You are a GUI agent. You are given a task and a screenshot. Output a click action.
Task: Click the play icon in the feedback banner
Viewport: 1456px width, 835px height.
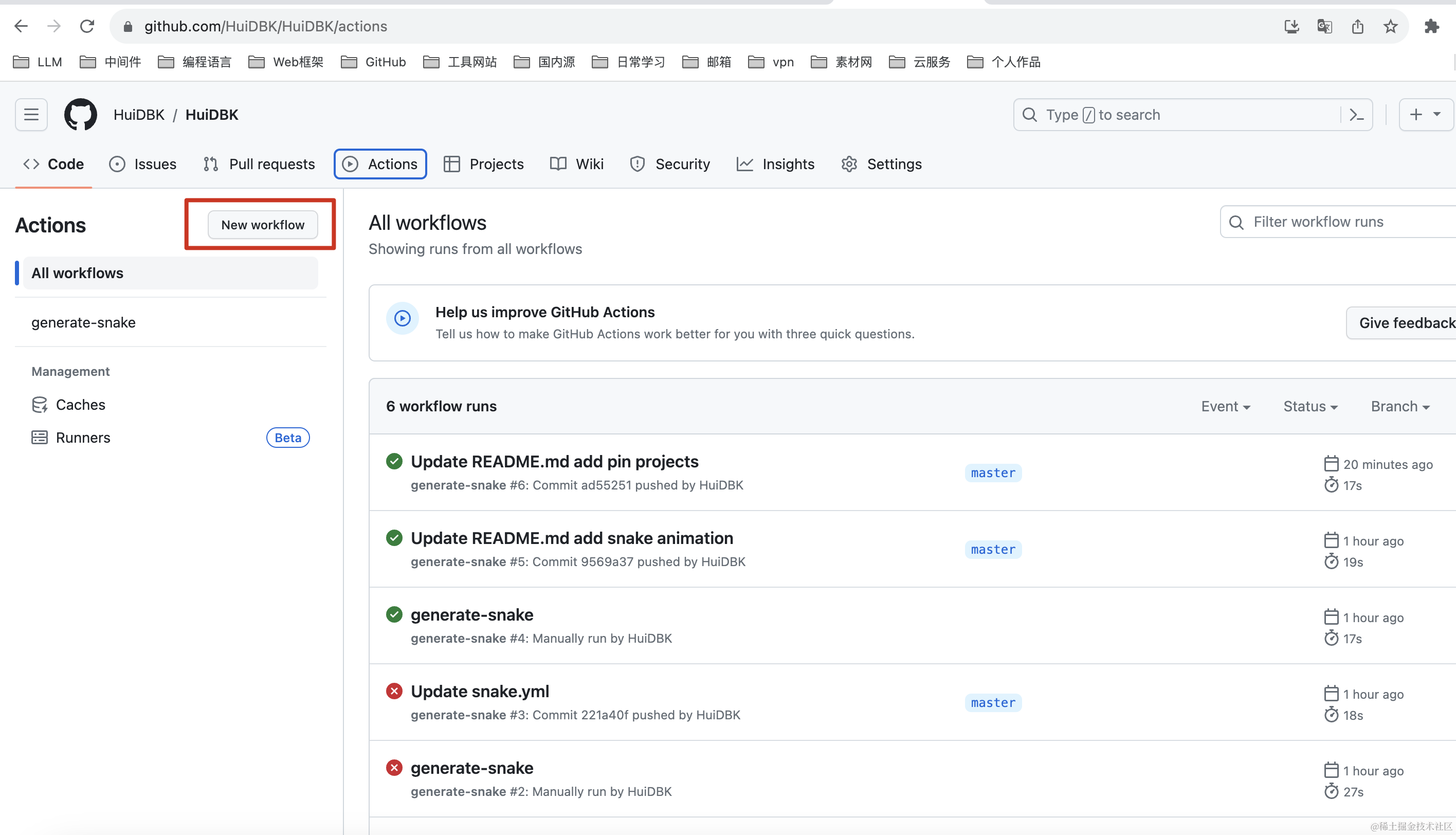(402, 318)
